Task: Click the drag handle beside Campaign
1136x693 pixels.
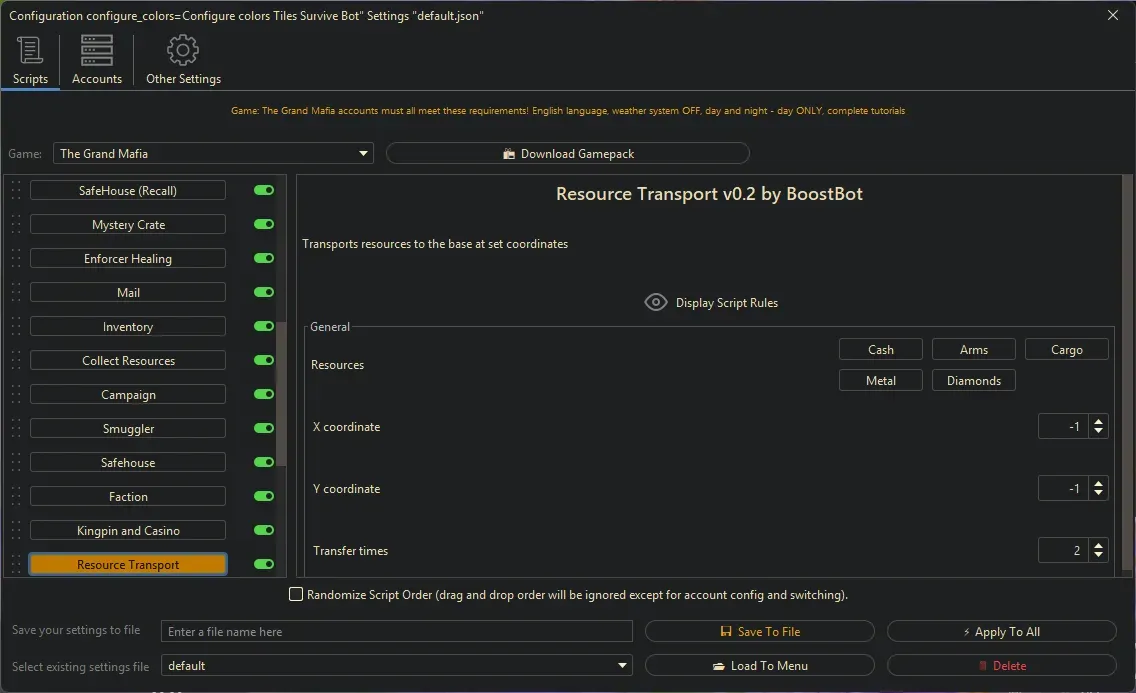Action: pyautogui.click(x=16, y=395)
